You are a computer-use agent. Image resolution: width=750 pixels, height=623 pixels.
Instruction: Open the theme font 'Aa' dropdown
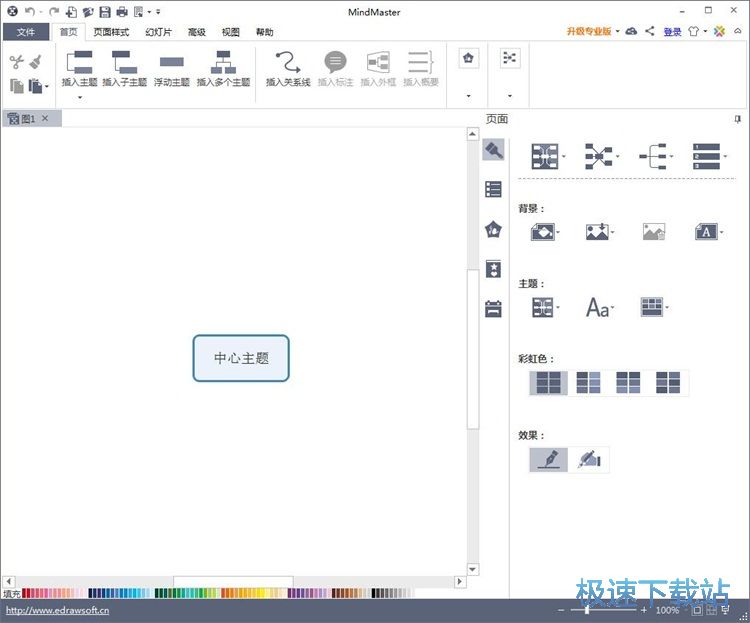pyautogui.click(x=598, y=308)
